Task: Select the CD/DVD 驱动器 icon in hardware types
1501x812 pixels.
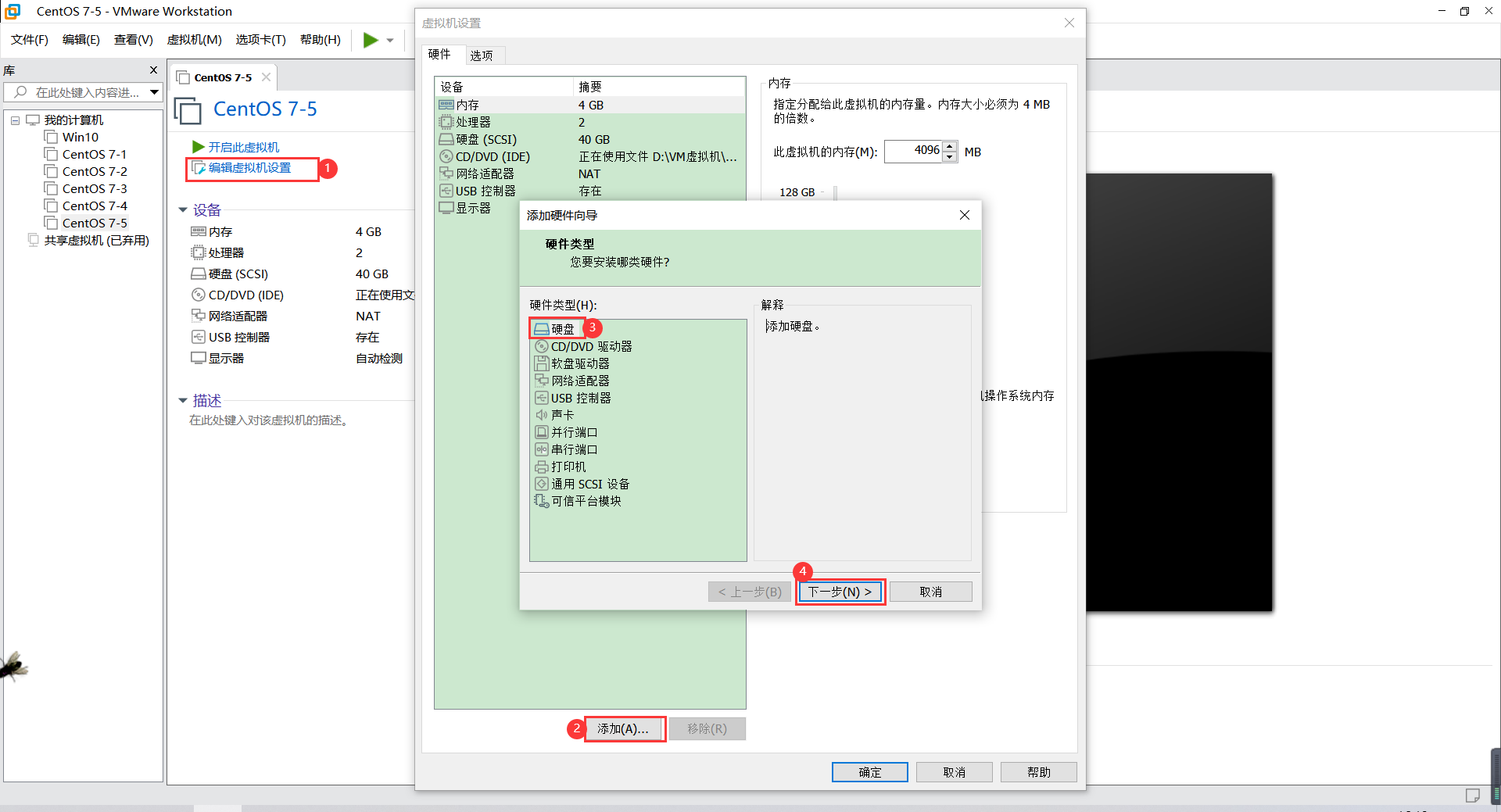Action: 542,346
